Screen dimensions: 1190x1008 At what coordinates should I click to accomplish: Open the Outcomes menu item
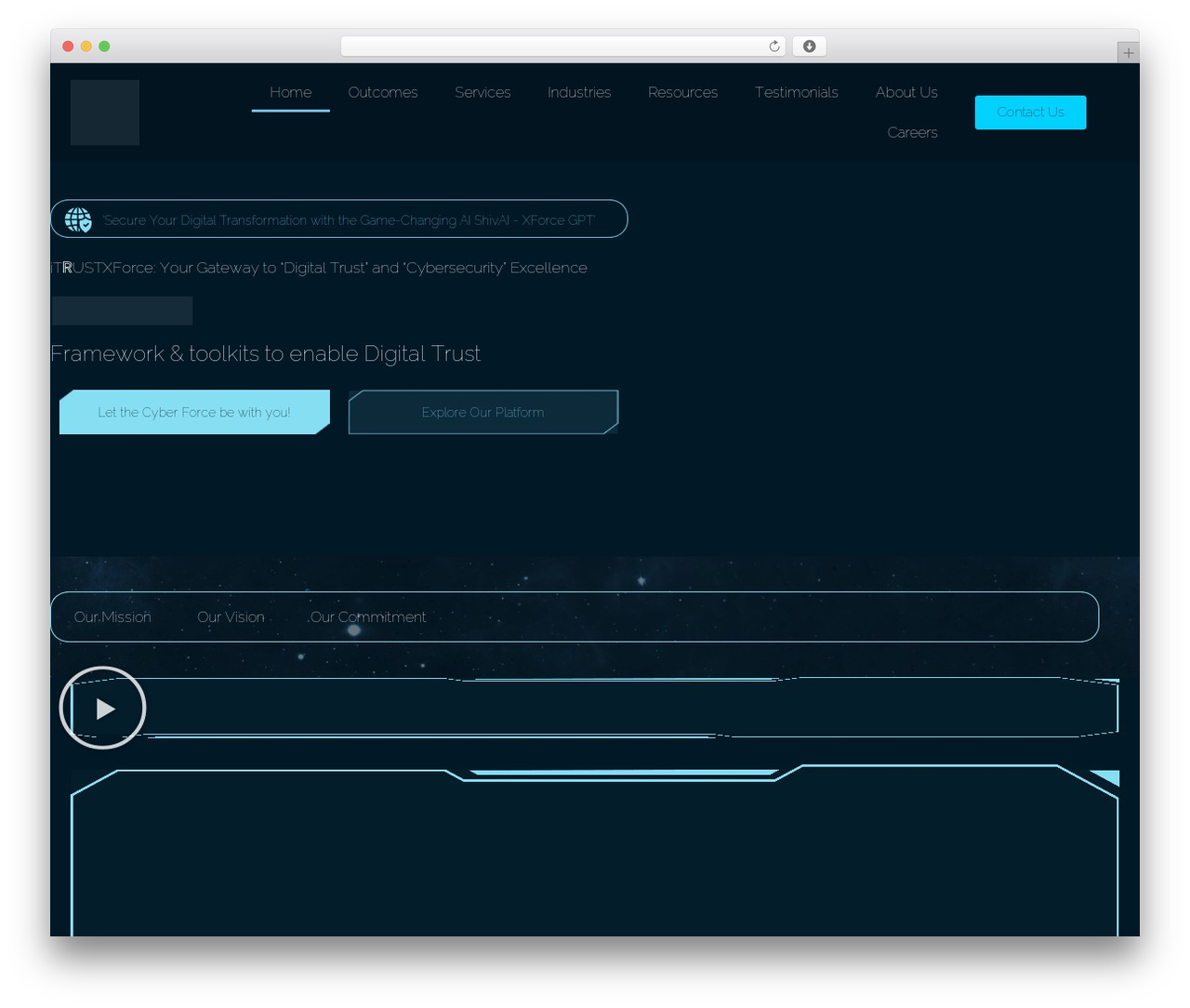tap(383, 92)
